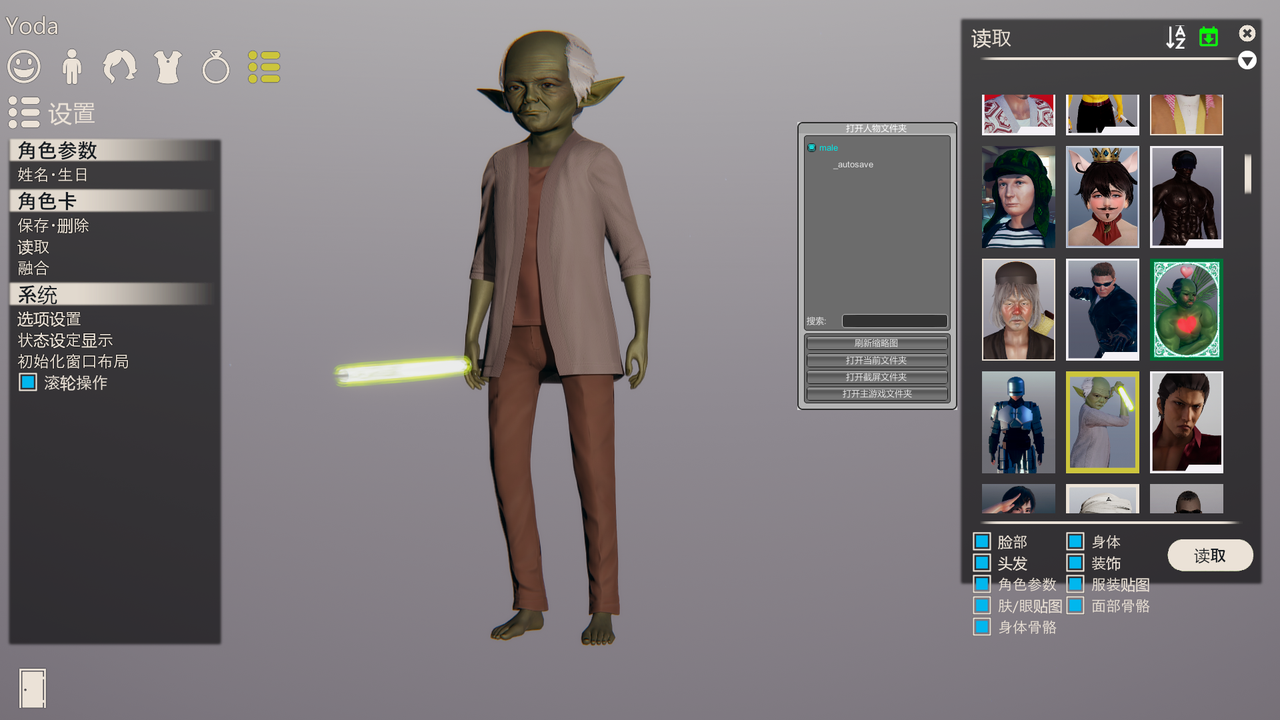Viewport: 1280px width, 720px height.
Task: Open 选项设置 menu entry
Action: coord(49,319)
